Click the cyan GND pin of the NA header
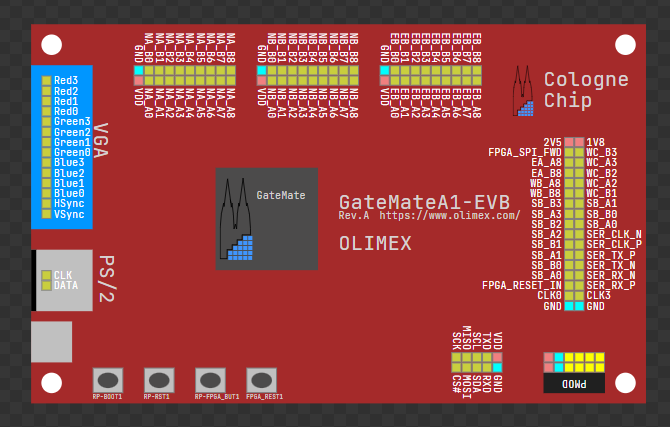The height and width of the screenshot is (427, 670). click(138, 70)
